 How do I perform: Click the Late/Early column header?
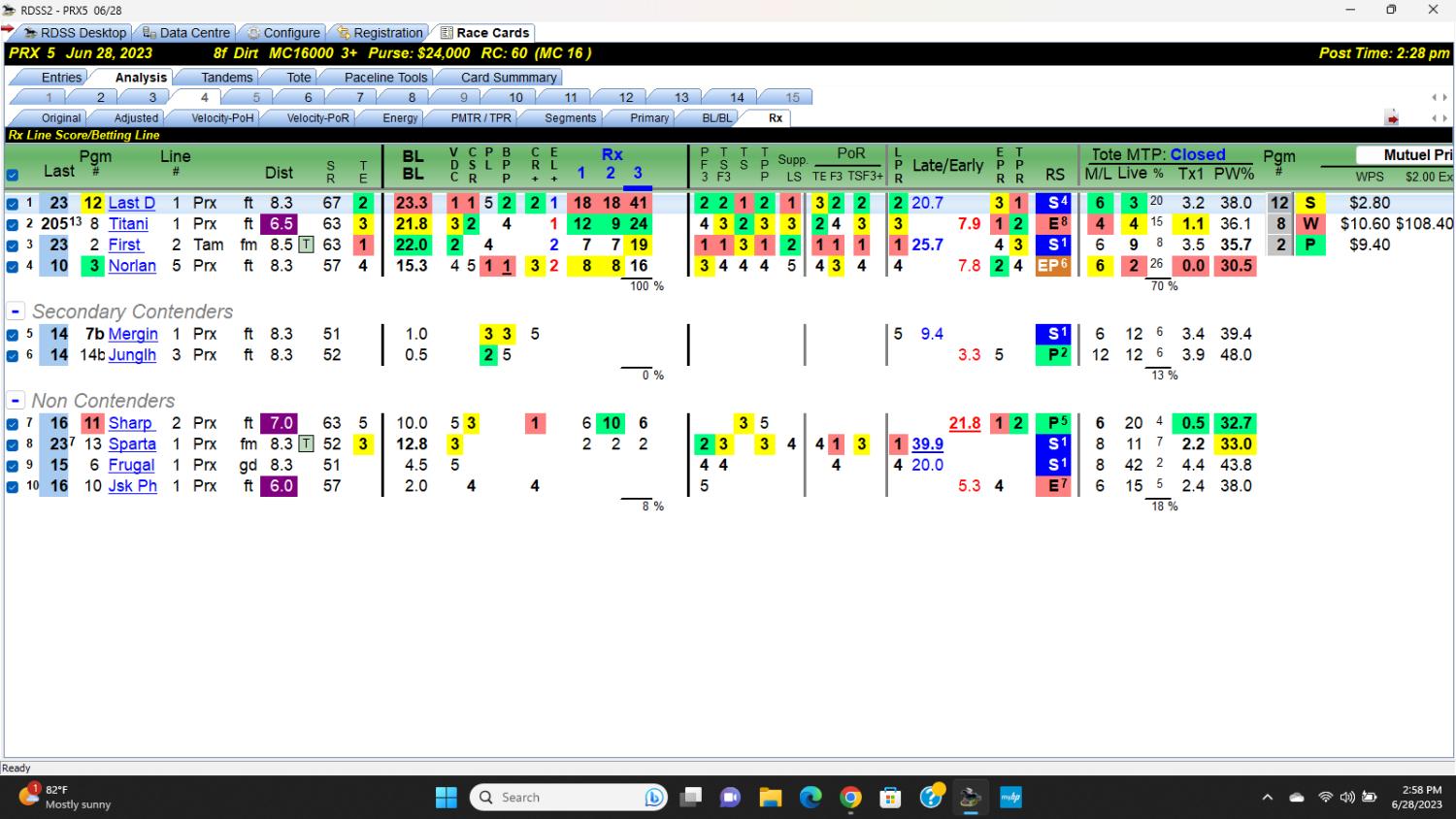pos(947,165)
